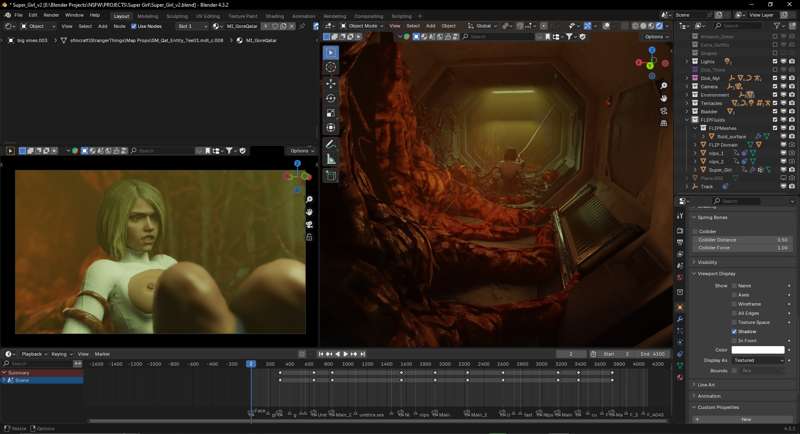Uncheck the Shadow checkbox

734,332
